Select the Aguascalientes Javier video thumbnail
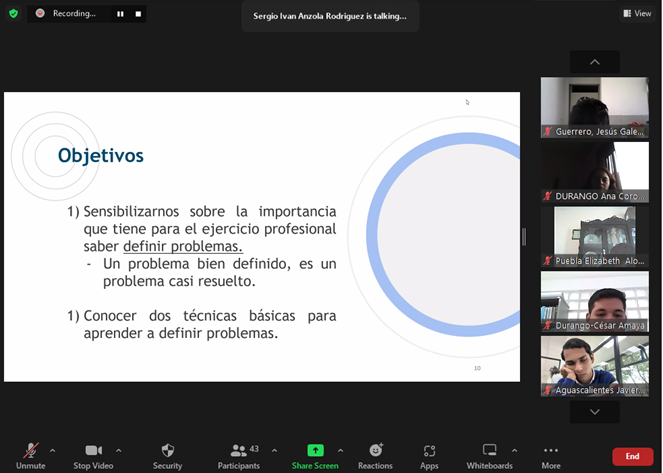Image resolution: width=663 pixels, height=473 pixels. [x=595, y=366]
